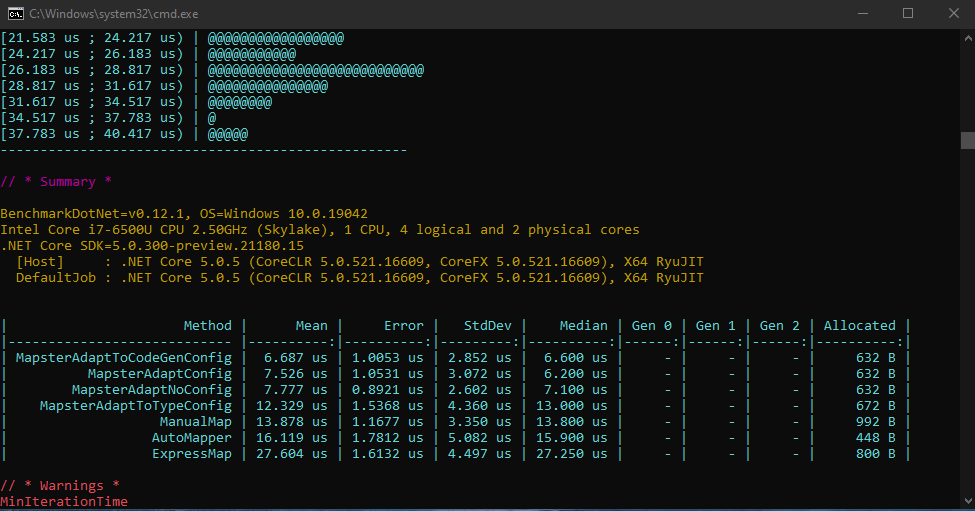Click the cmd.exe icon in title bar
The image size is (975, 511).
[16, 14]
